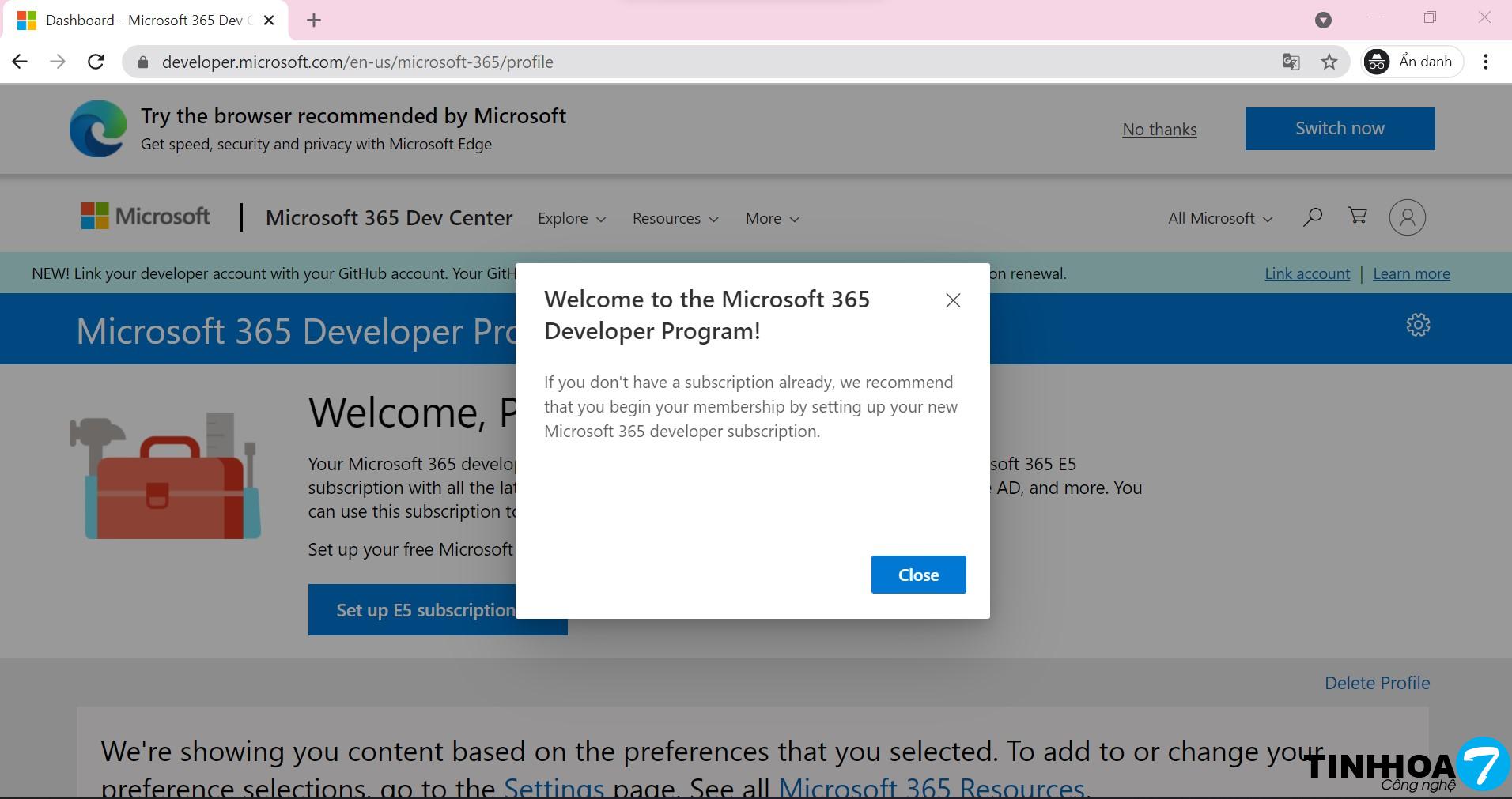This screenshot has width=1512, height=799.
Task: Open the user account profile icon
Action: click(x=1407, y=217)
